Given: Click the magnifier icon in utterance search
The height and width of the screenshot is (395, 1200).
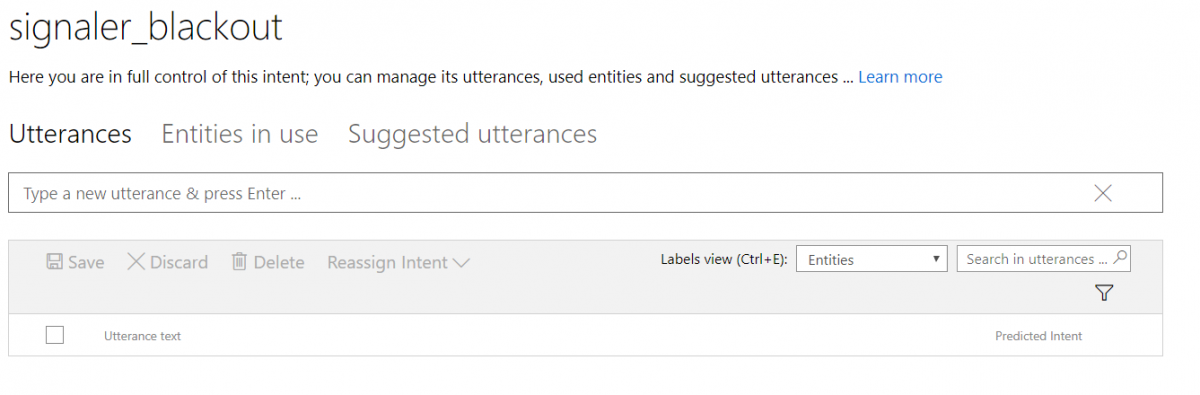Looking at the screenshot, I should [1120, 258].
